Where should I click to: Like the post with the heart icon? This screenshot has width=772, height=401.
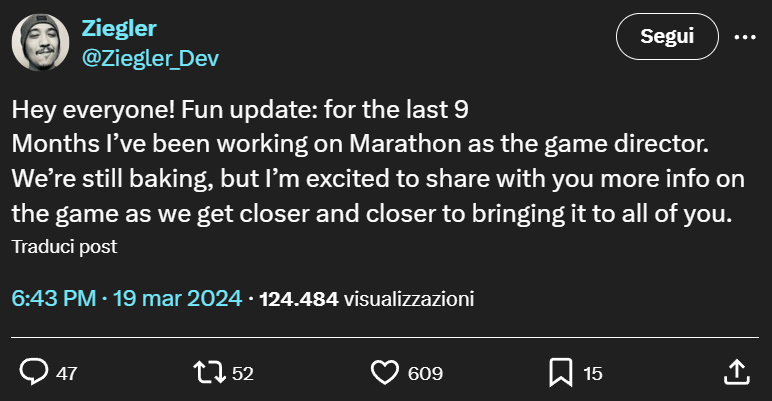[385, 373]
